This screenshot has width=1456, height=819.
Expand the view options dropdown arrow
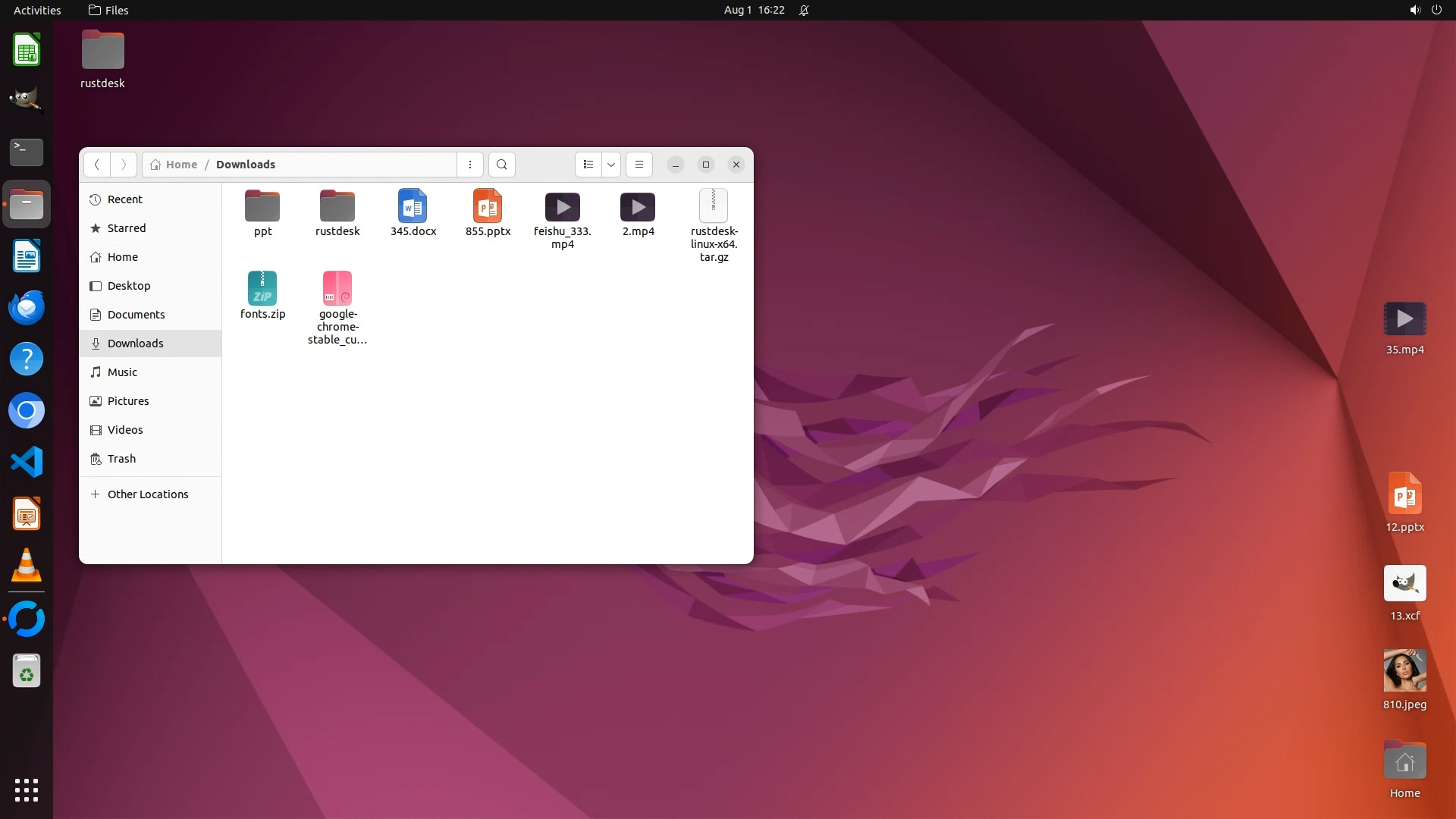coord(611,165)
